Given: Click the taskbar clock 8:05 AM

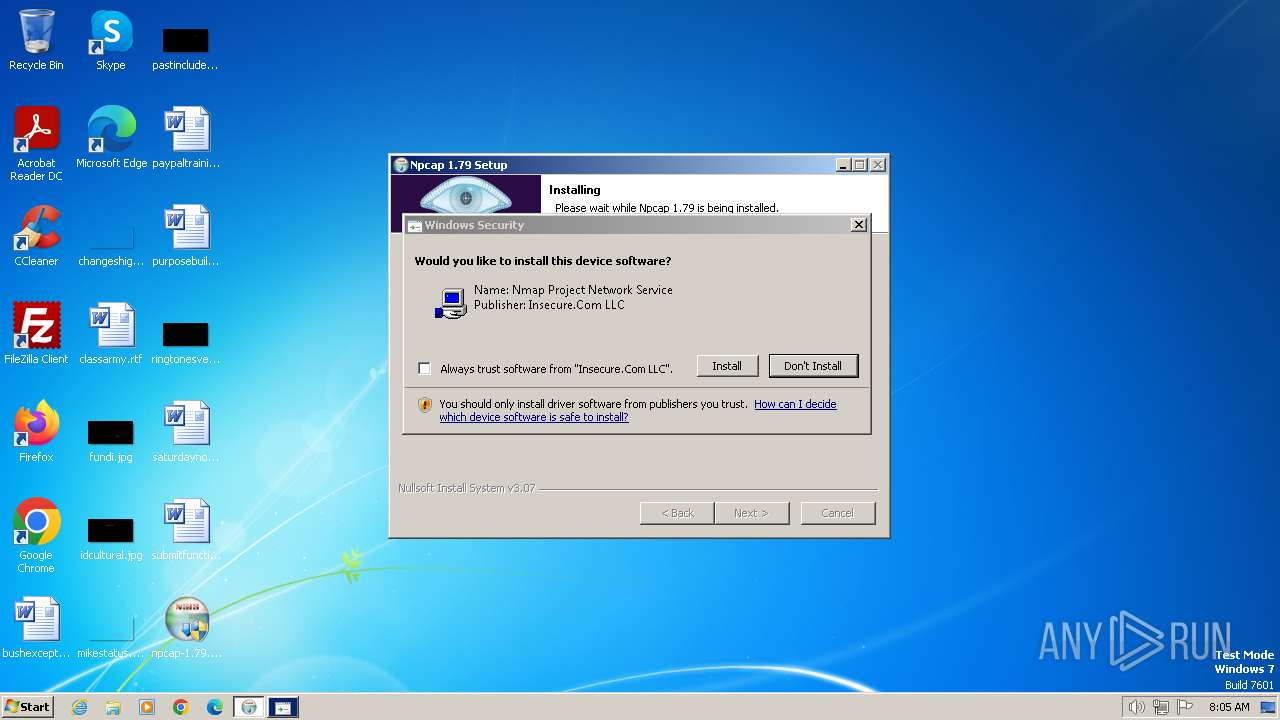Looking at the screenshot, I should coord(1229,707).
